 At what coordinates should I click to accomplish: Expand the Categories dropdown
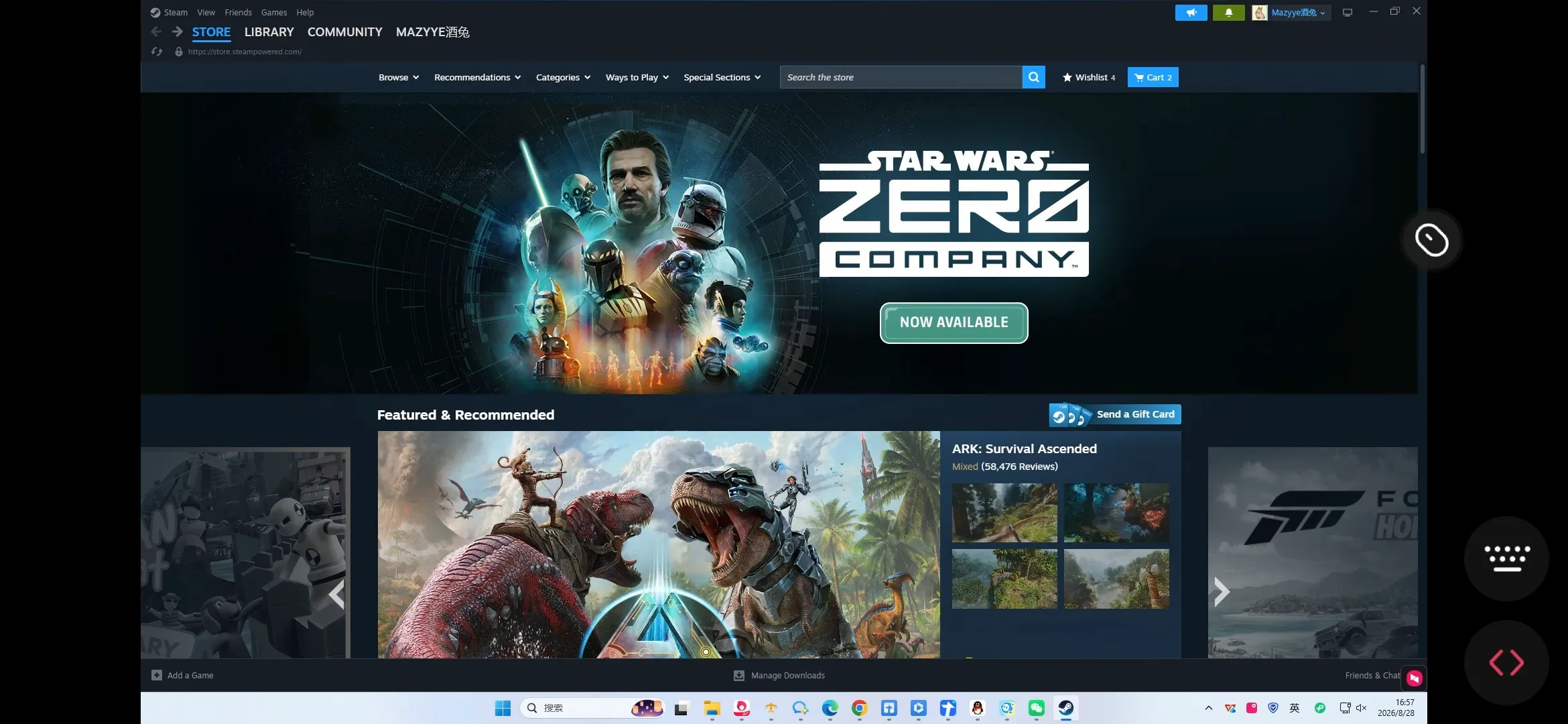(x=563, y=77)
